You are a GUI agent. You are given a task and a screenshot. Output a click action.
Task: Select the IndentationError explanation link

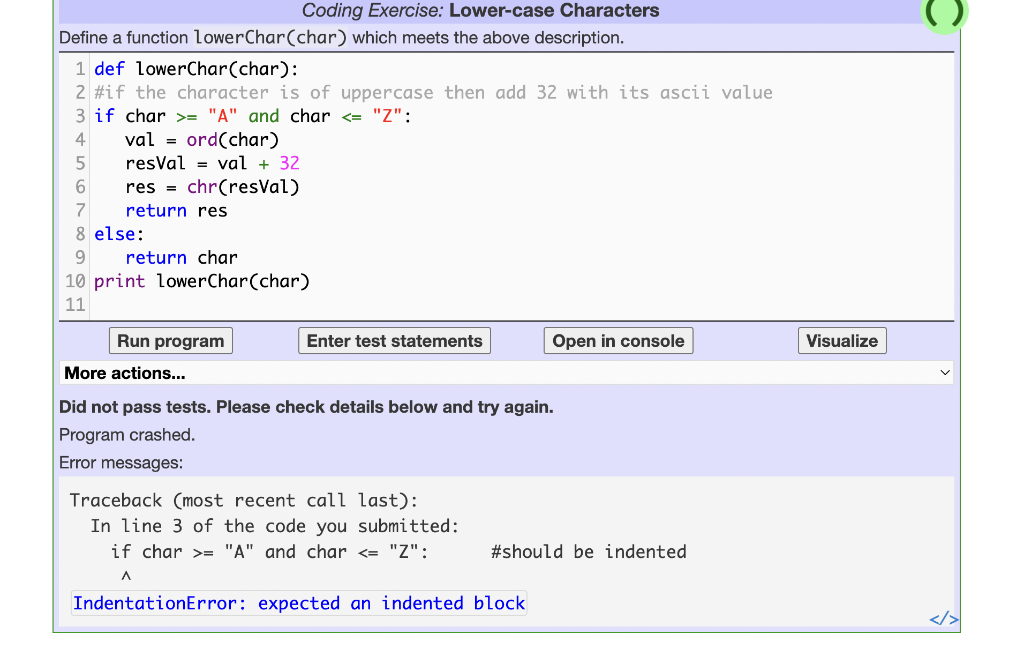pyautogui.click(x=298, y=602)
